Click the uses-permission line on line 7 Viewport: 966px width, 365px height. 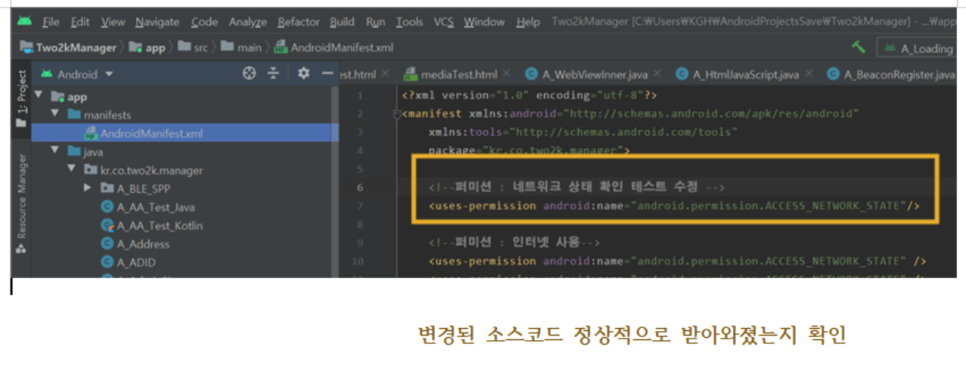pyautogui.click(x=674, y=206)
